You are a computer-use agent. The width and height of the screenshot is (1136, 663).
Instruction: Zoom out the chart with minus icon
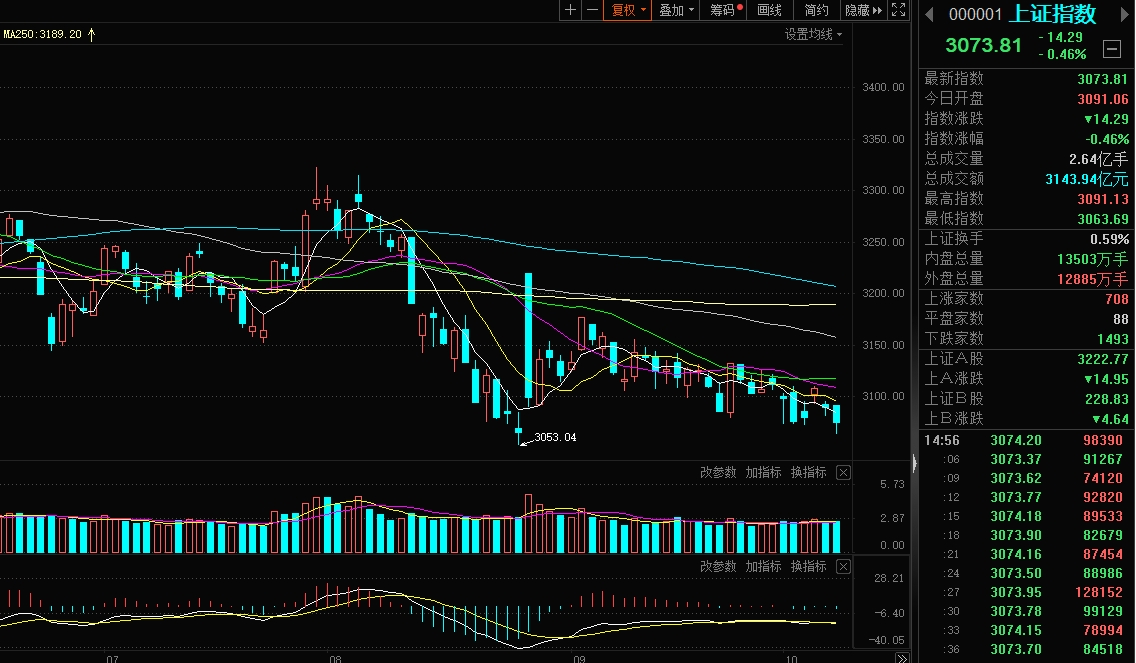tap(593, 10)
